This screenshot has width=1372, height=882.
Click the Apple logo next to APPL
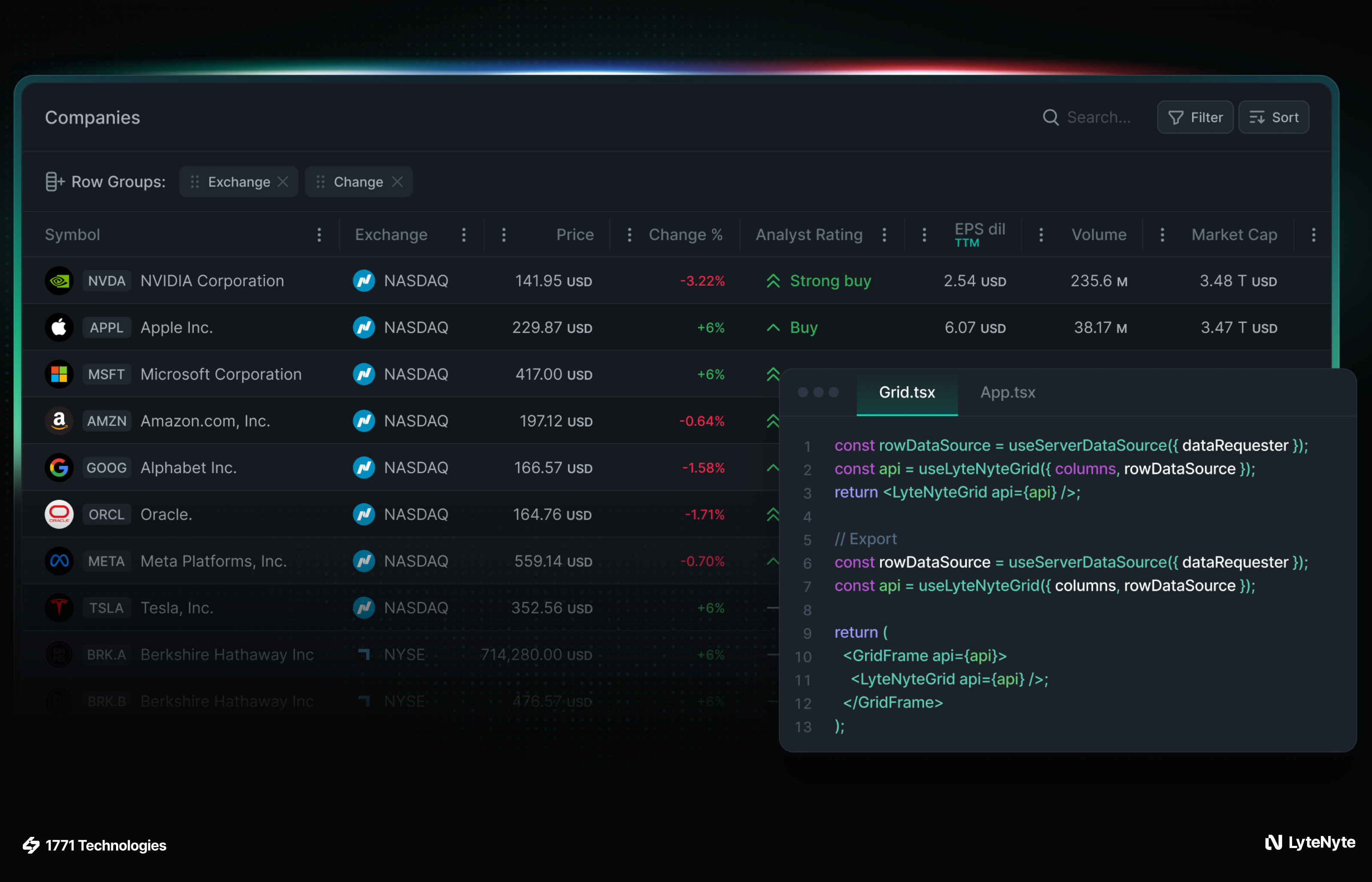coord(59,327)
